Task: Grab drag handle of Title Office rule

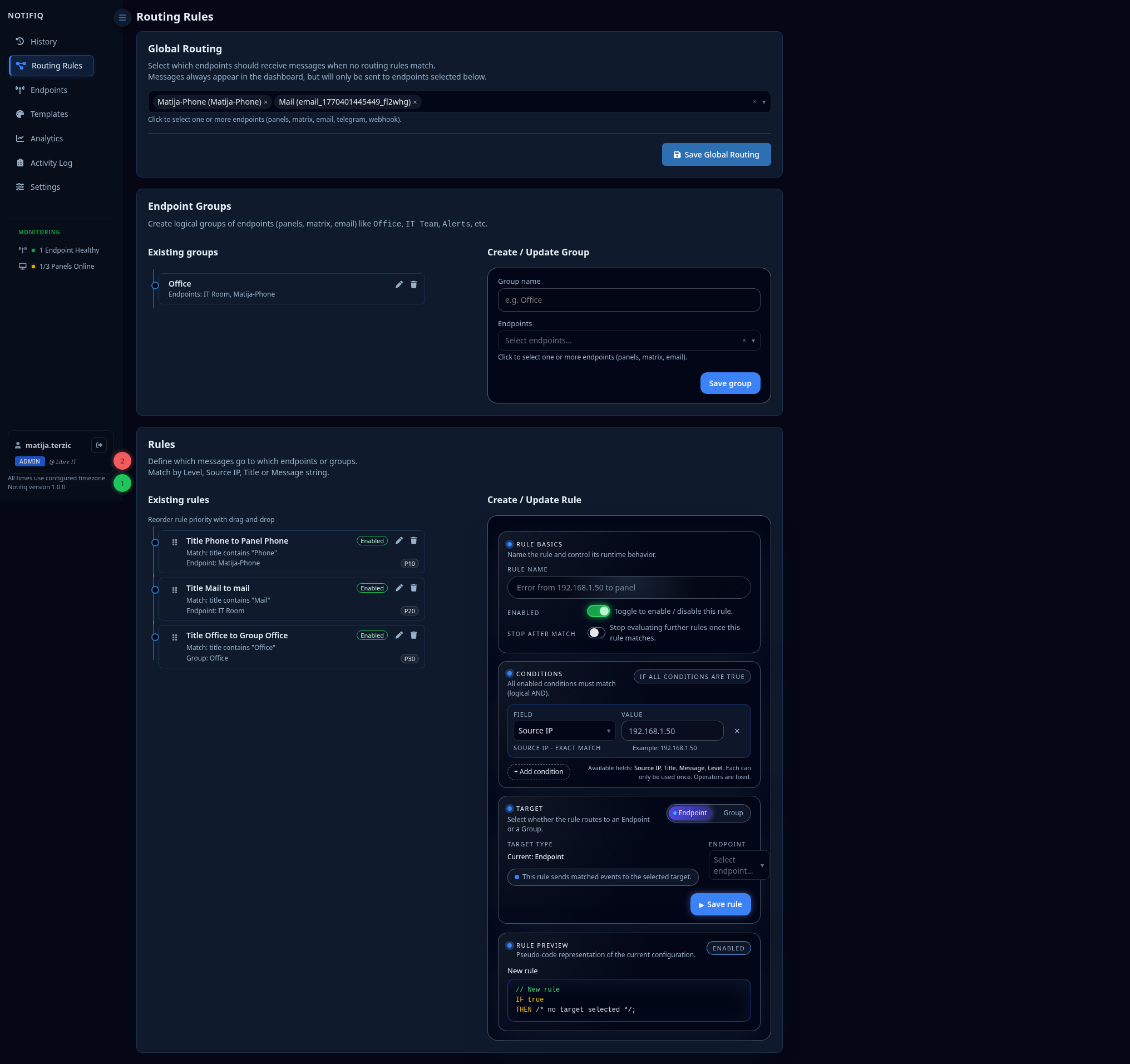Action: (x=175, y=637)
